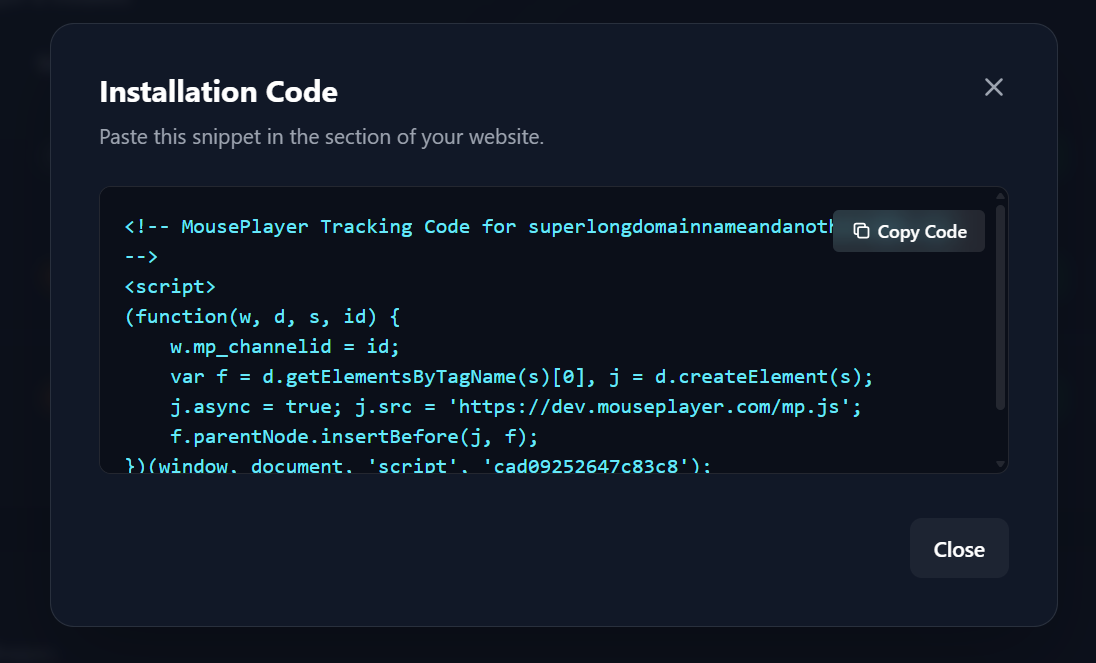
Task: Click the '<script>' line in the code
Action: tap(170, 286)
